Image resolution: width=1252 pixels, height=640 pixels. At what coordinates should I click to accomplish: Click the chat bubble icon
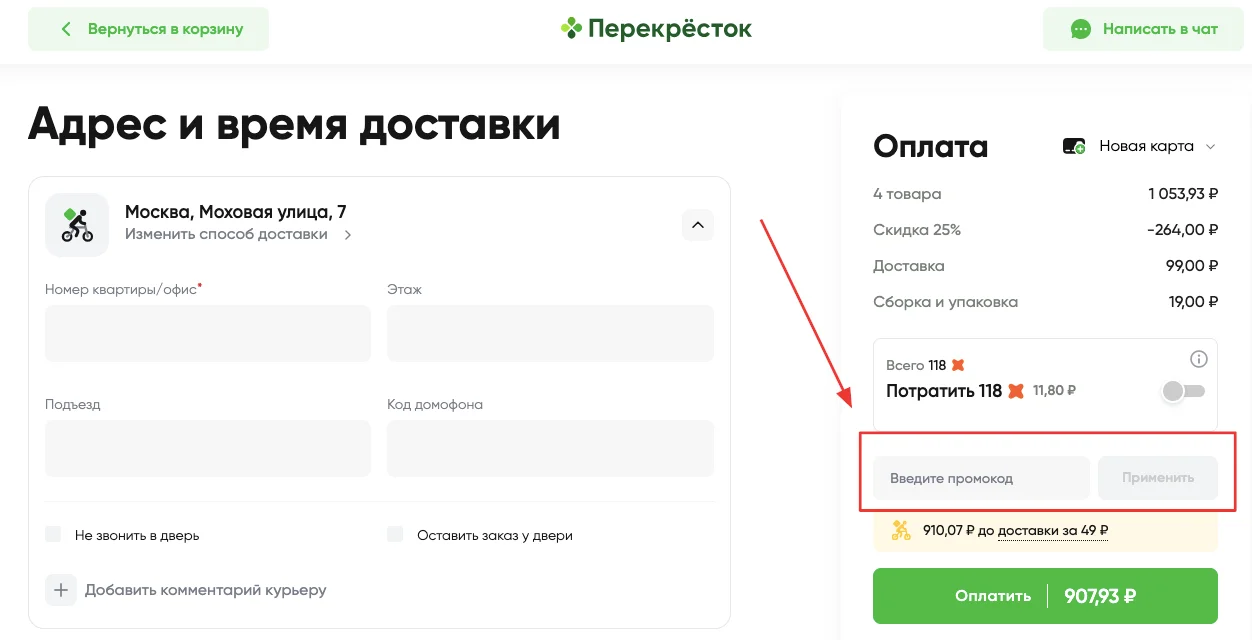click(1080, 30)
